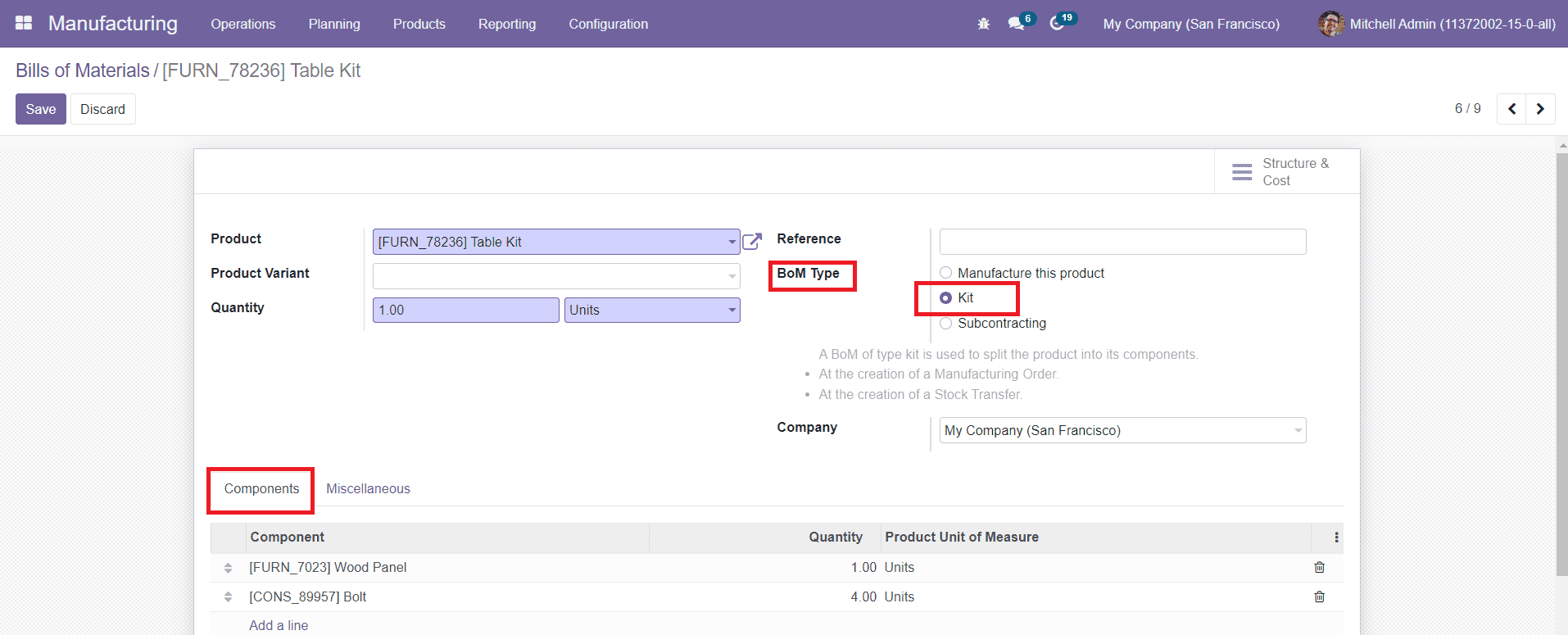
Task: Go to the next record arrow
Action: [1540, 109]
